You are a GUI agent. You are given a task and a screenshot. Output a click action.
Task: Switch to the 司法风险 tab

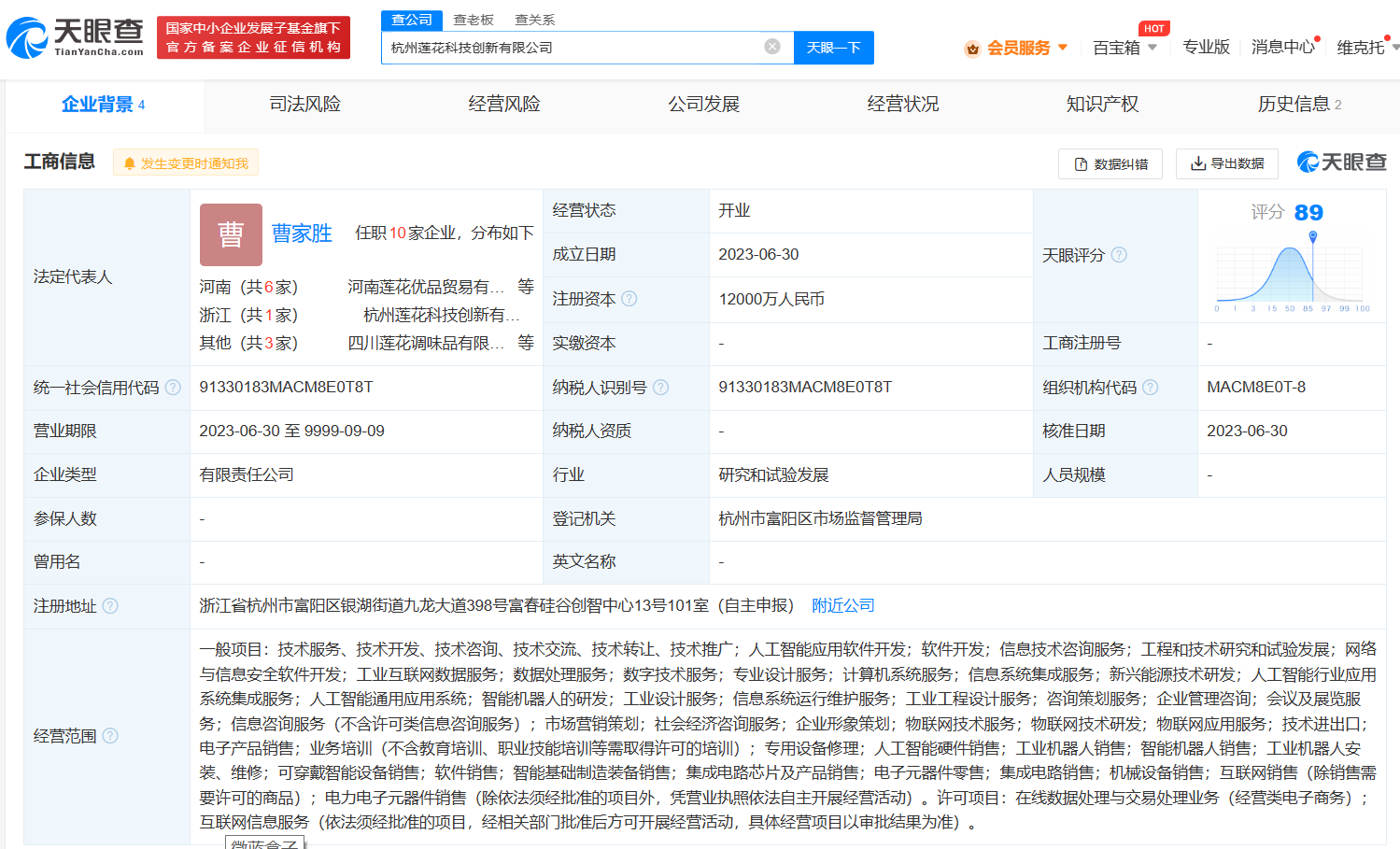point(304,105)
